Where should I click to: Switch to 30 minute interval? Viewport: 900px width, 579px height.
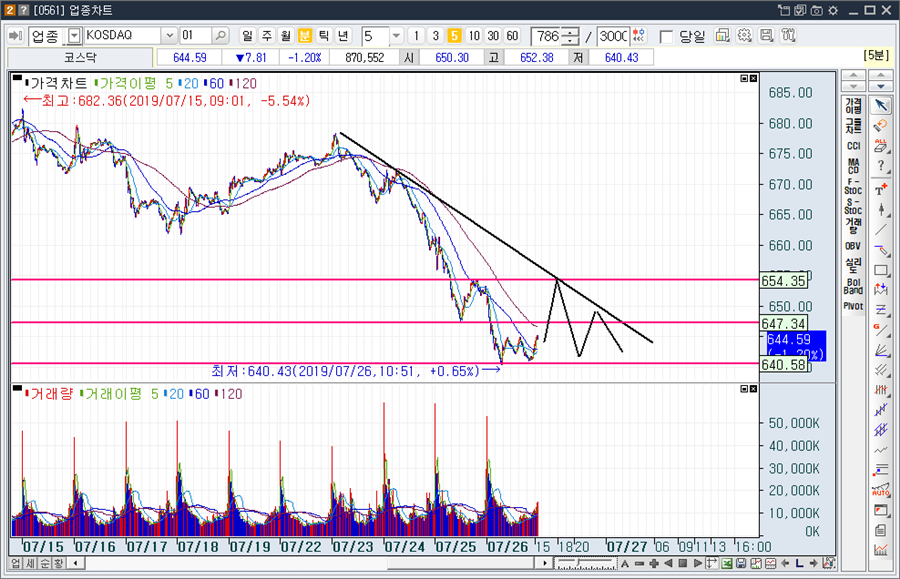[x=493, y=36]
